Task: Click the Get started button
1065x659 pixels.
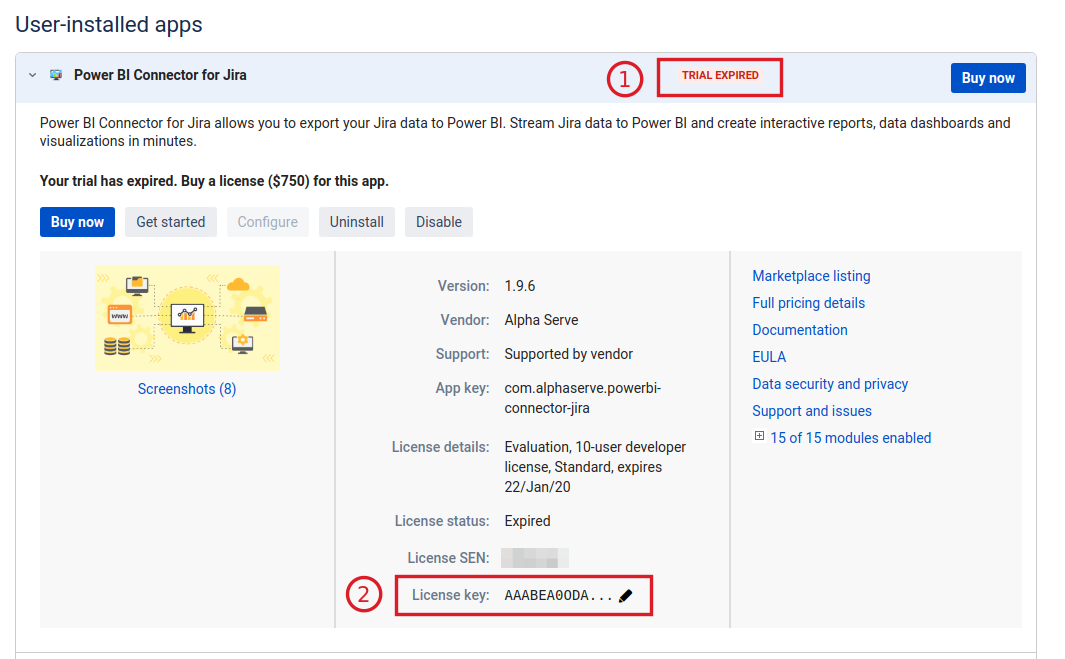Action: click(x=170, y=222)
